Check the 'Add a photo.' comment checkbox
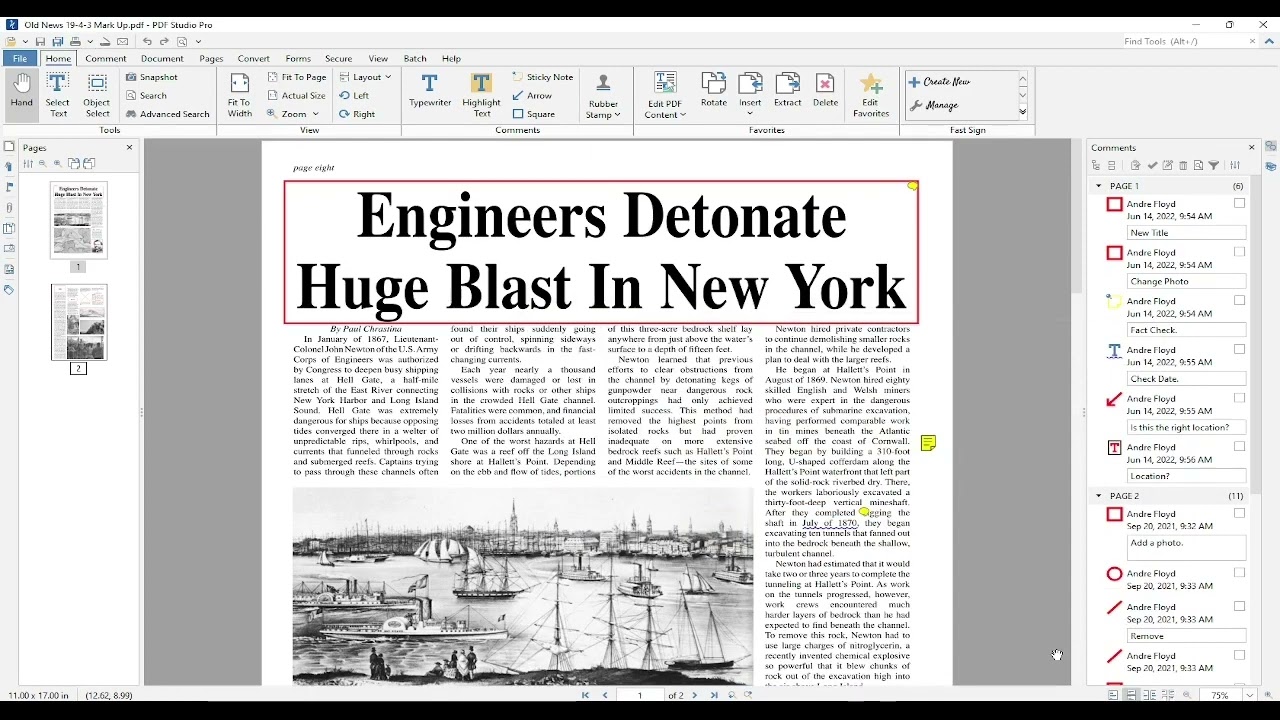This screenshot has width=1280, height=720. (1239, 513)
